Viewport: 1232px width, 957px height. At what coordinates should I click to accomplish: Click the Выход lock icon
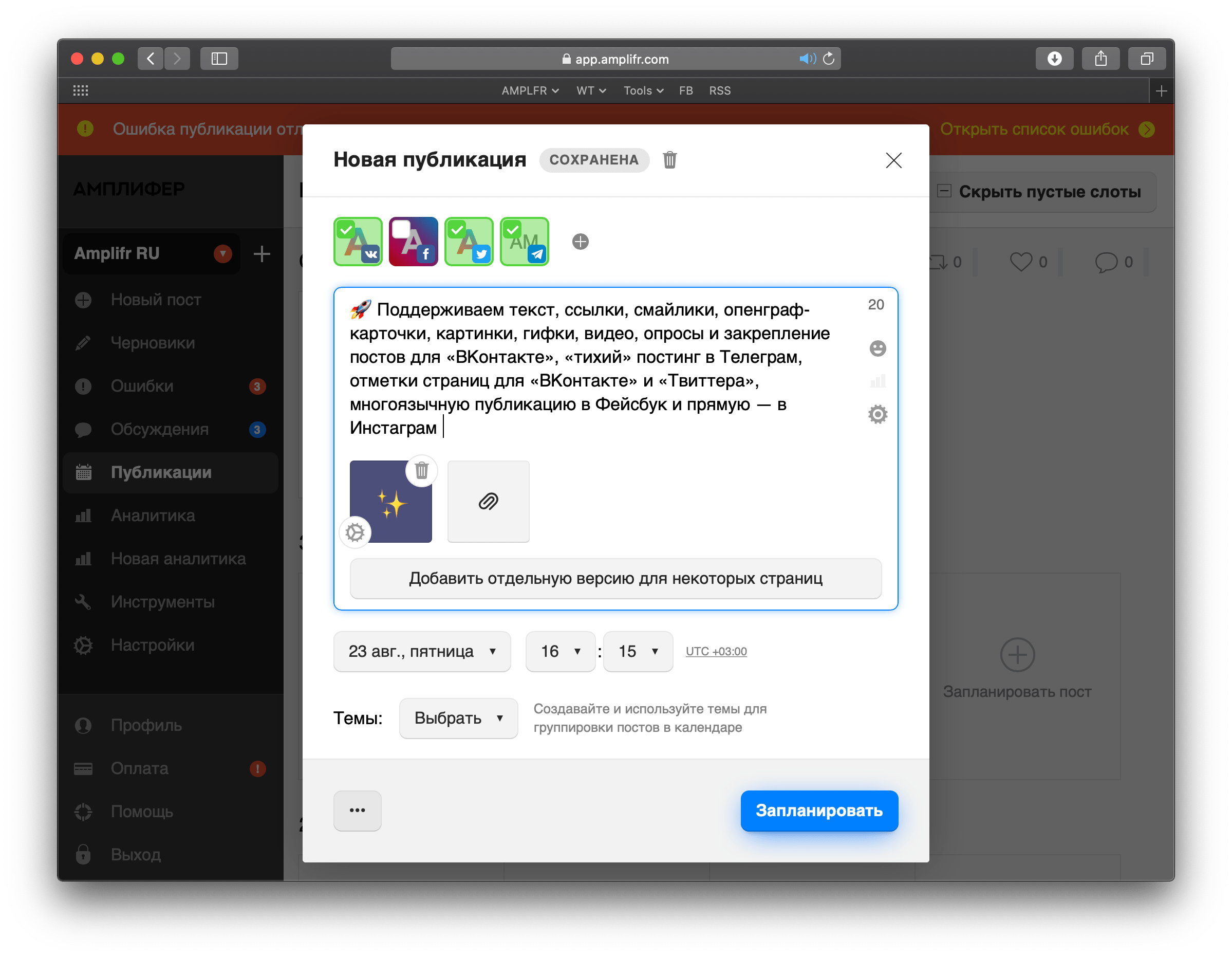(x=83, y=854)
